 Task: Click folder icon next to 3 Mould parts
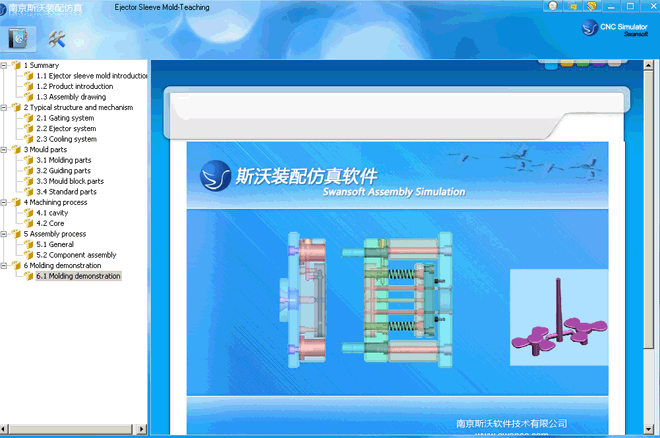[x=16, y=150]
